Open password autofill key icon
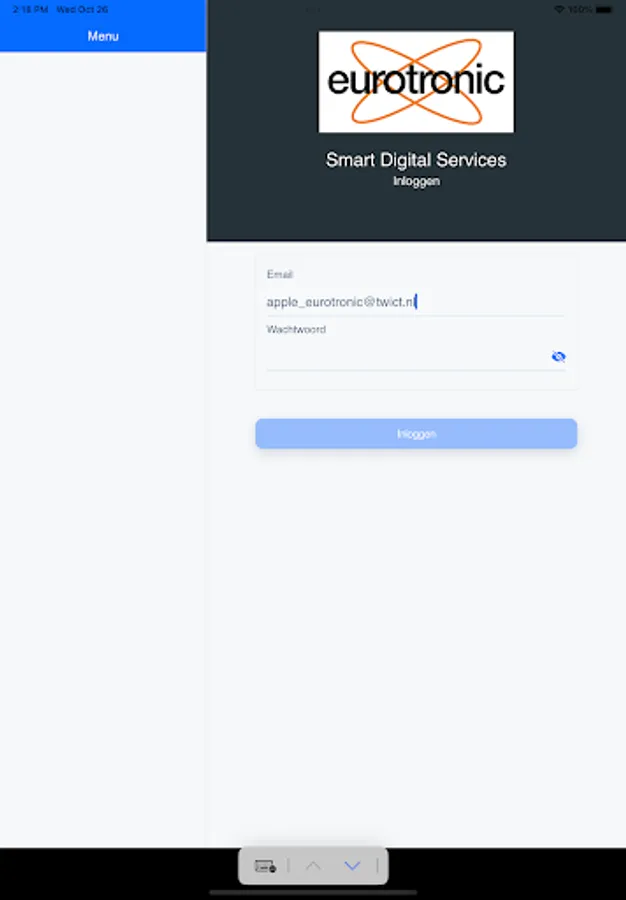The image size is (626, 900). point(265,866)
